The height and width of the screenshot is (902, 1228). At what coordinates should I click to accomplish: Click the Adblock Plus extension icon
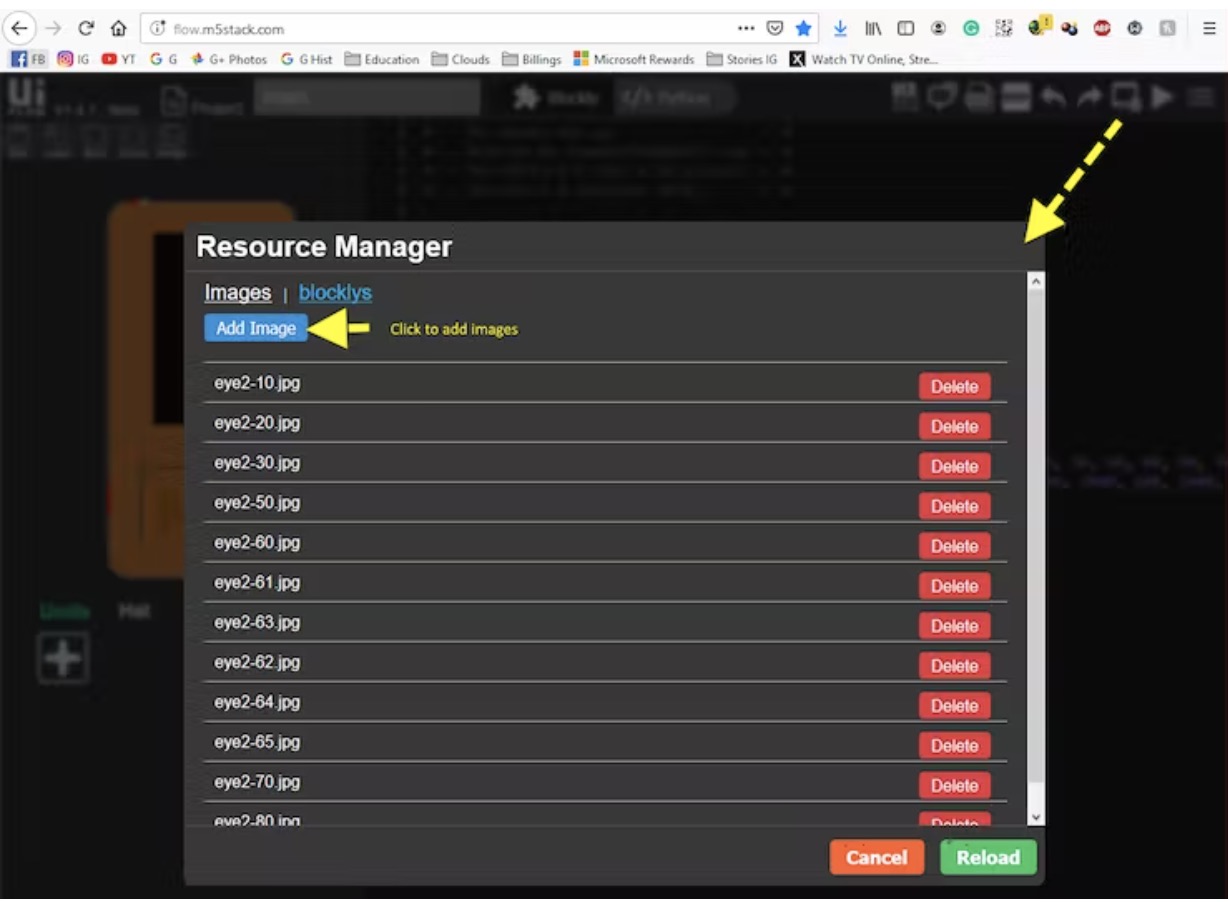tap(1102, 29)
